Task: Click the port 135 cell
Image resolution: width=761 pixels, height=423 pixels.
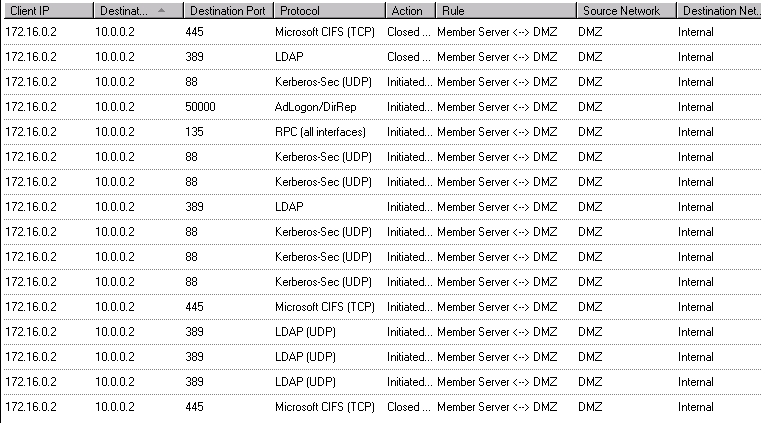Action: 195,132
